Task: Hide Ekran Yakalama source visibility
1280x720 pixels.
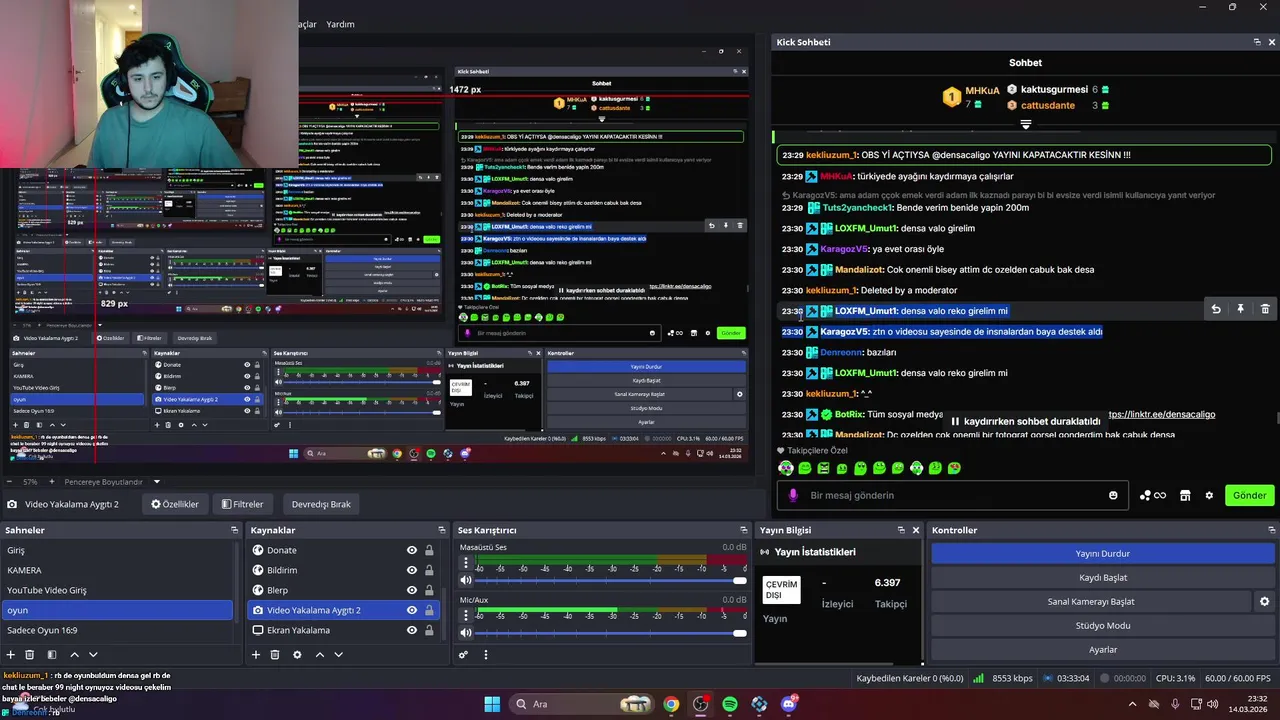Action: coord(411,630)
